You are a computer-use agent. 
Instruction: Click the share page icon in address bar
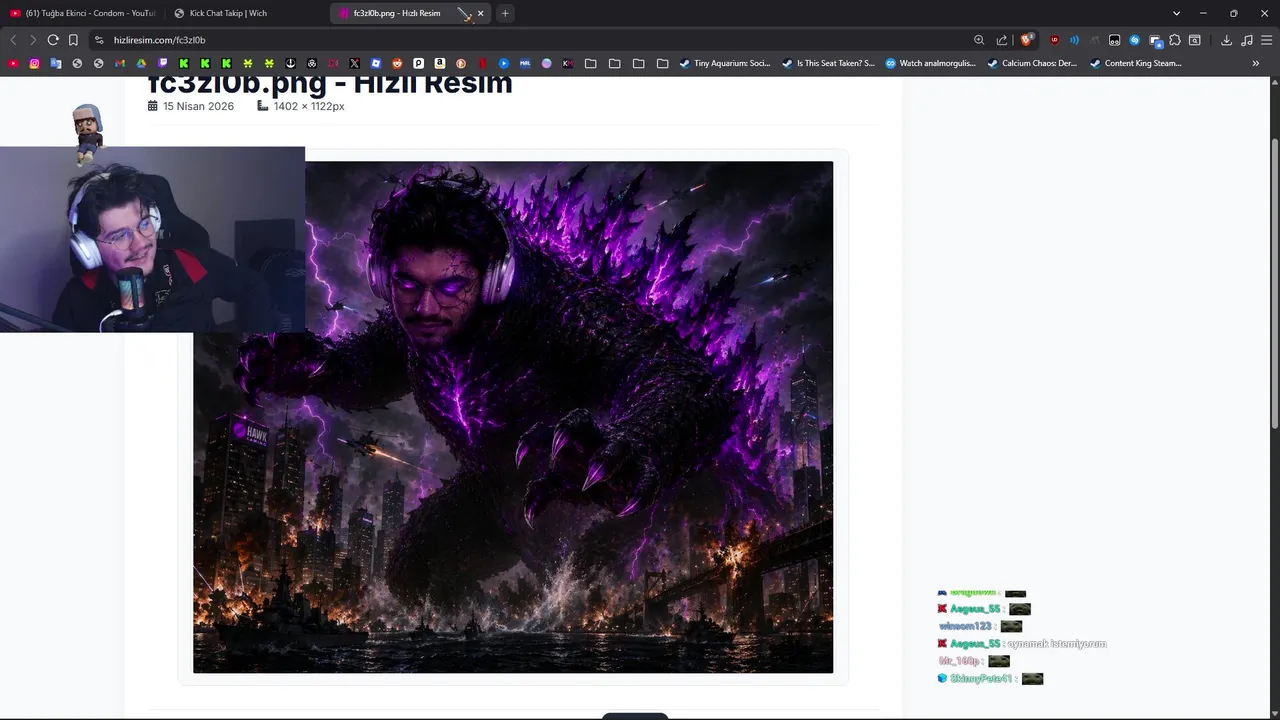[x=1002, y=40]
